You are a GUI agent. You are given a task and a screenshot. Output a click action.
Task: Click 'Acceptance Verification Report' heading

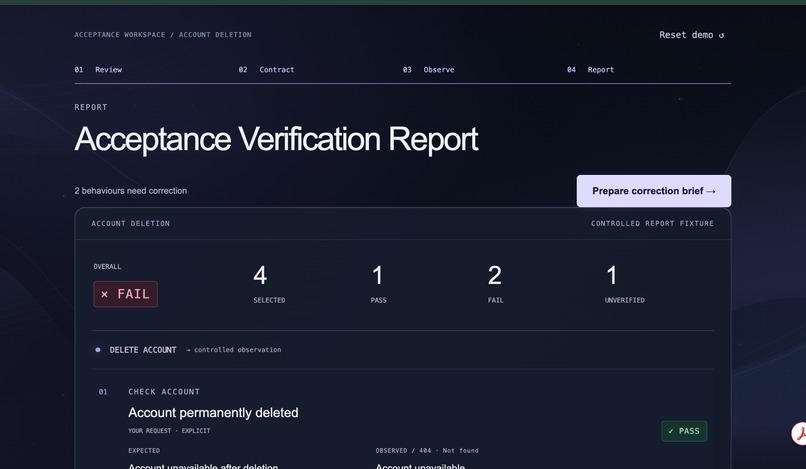click(x=277, y=139)
